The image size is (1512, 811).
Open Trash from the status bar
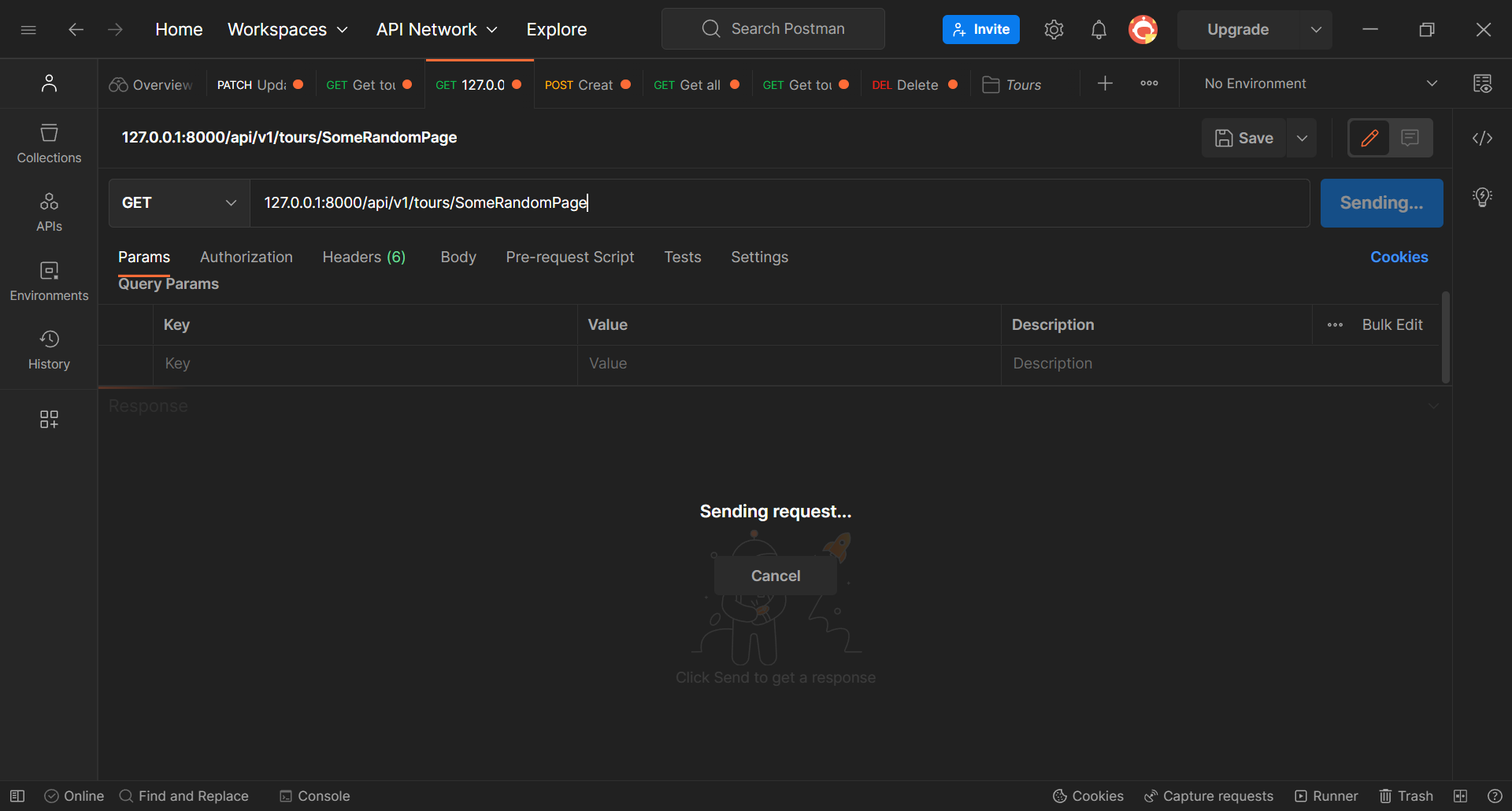pos(1406,796)
